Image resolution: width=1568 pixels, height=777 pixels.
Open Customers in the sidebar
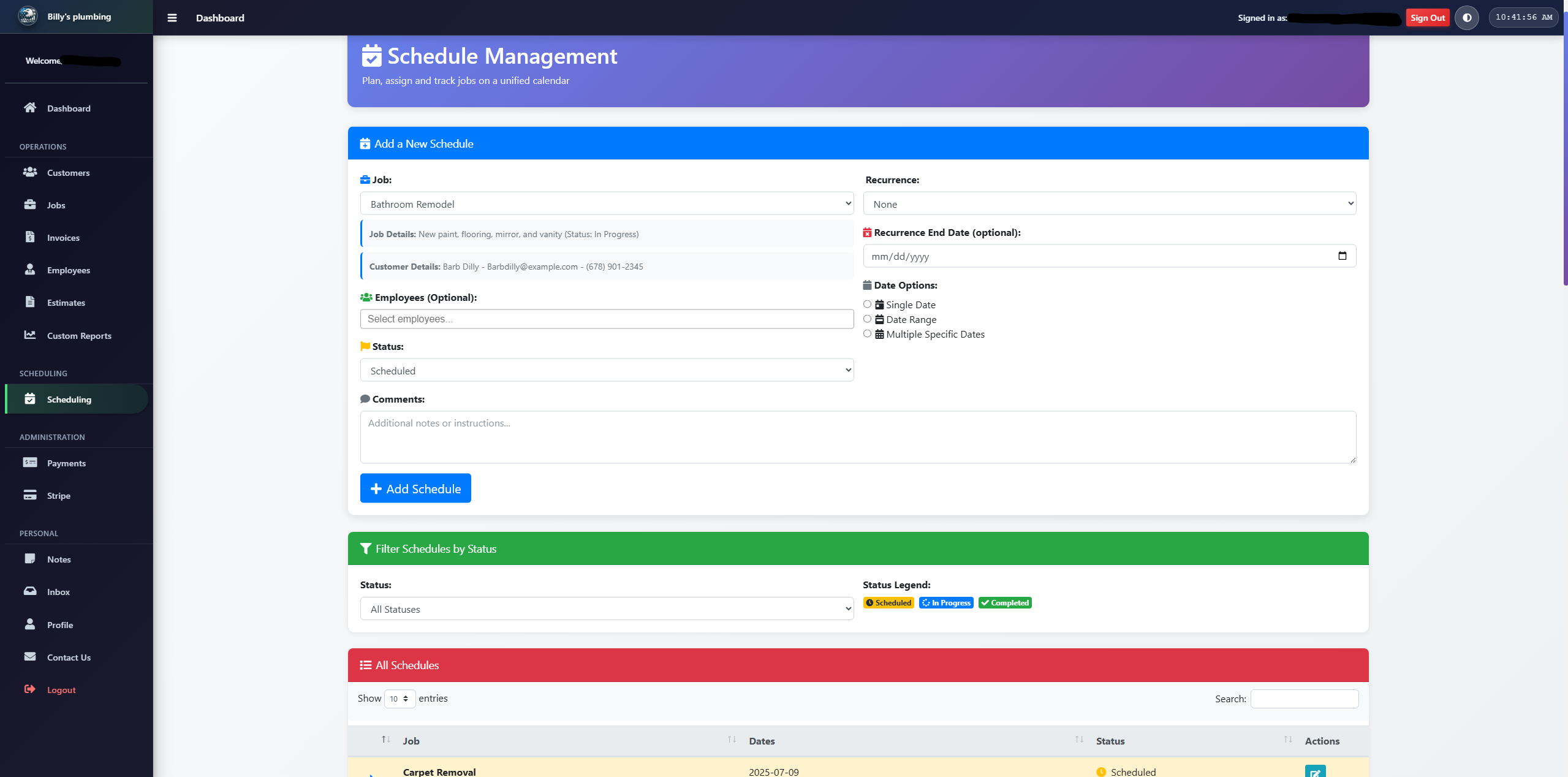click(x=76, y=172)
